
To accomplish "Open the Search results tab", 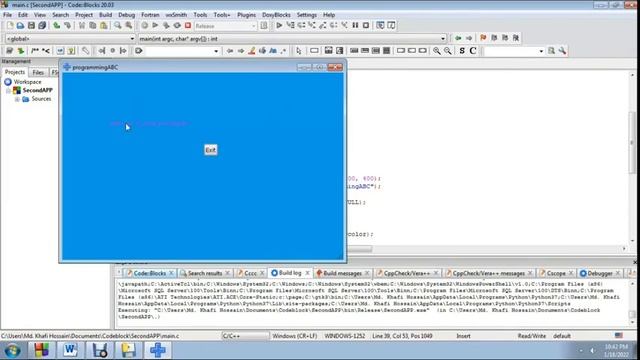I will [x=204, y=273].
